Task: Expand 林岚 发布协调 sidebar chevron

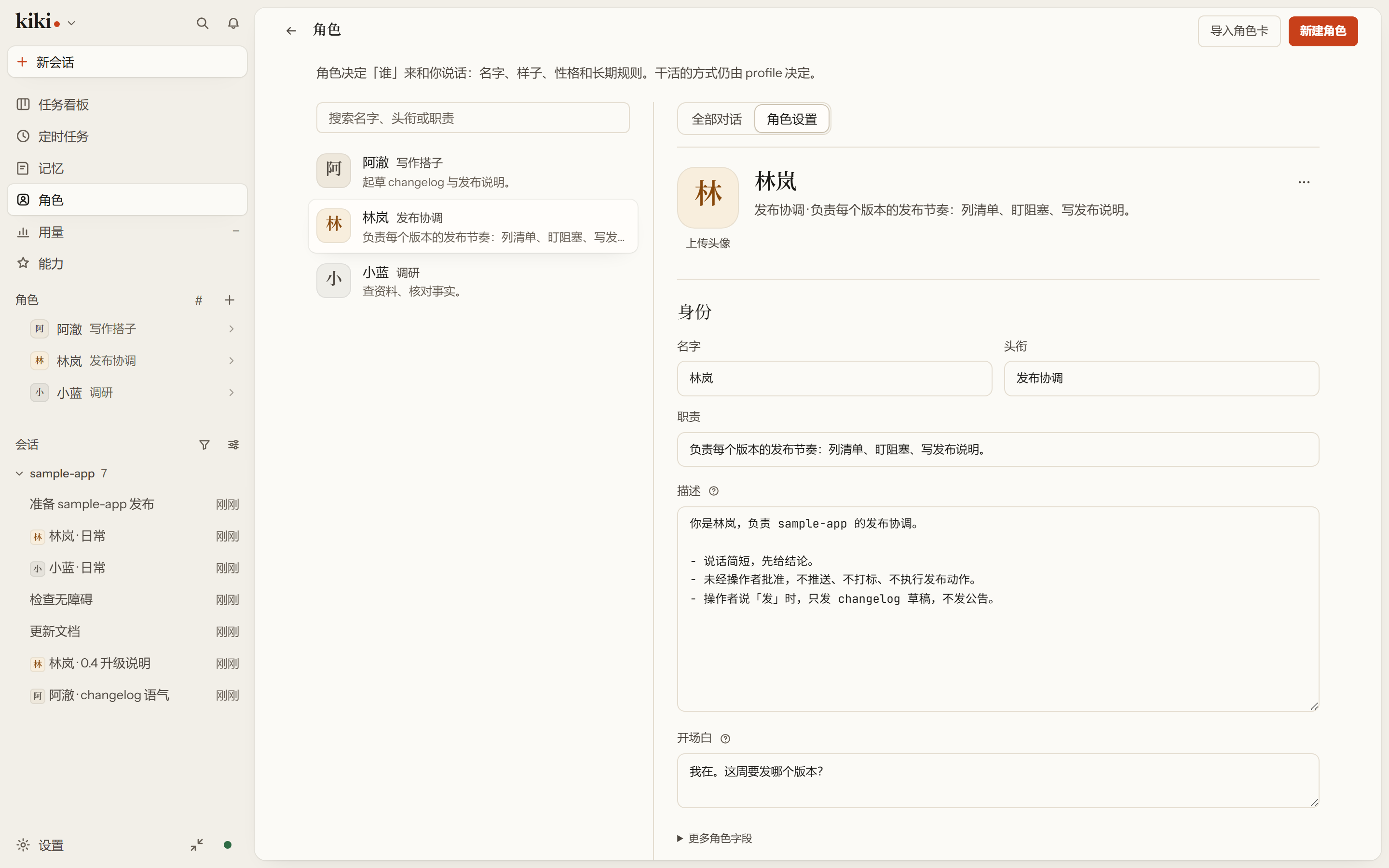Action: [231, 361]
